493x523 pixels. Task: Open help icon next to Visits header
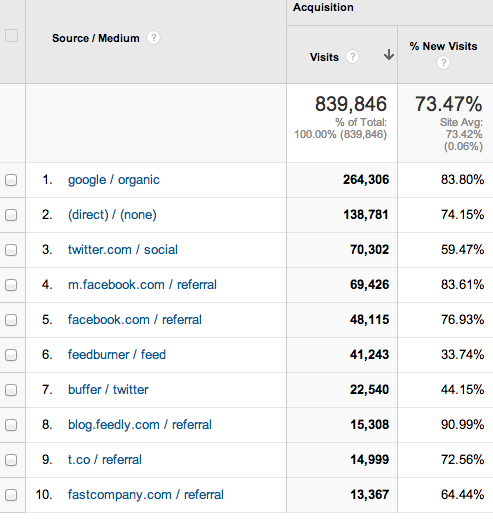pyautogui.click(x=352, y=56)
